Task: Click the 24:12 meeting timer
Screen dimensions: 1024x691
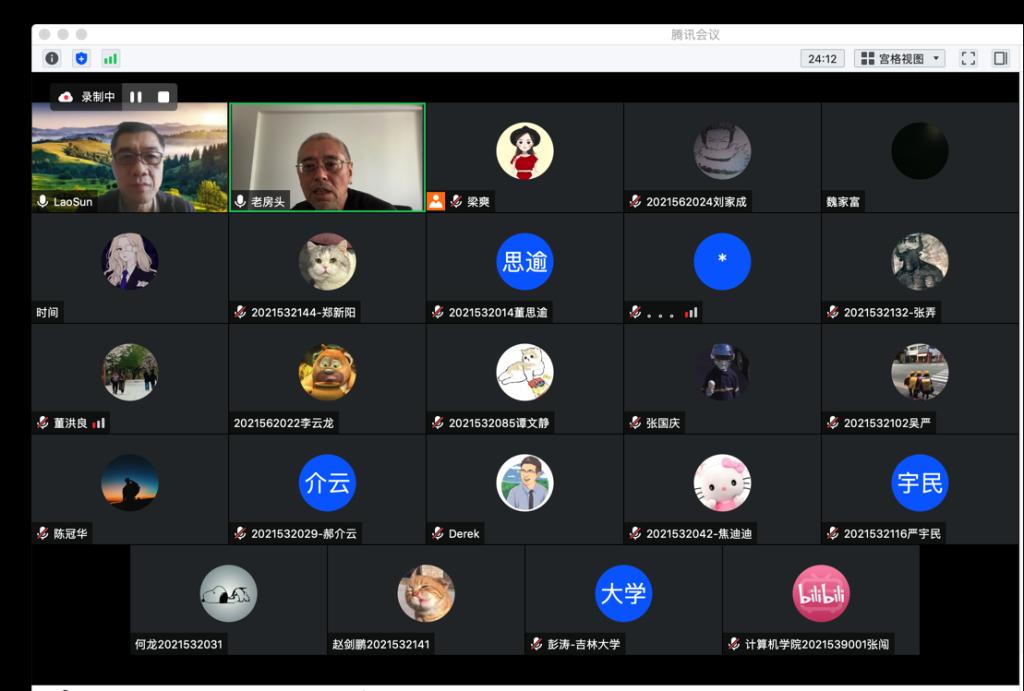Action: [822, 59]
